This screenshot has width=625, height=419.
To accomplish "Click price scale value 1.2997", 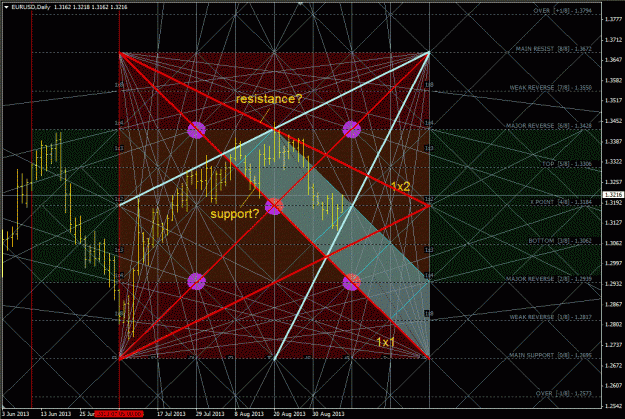I will [x=613, y=263].
